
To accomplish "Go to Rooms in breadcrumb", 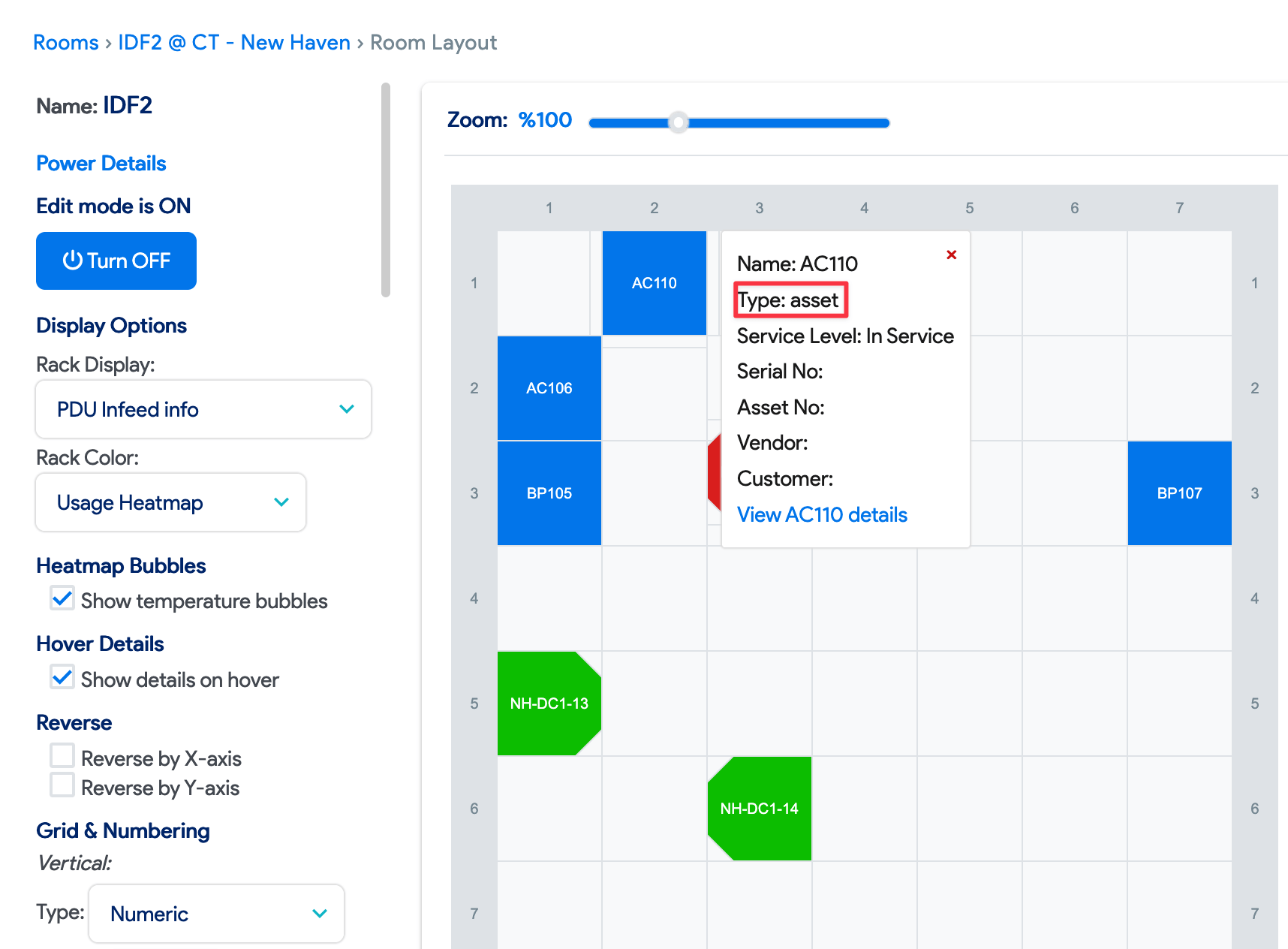I will click(66, 43).
